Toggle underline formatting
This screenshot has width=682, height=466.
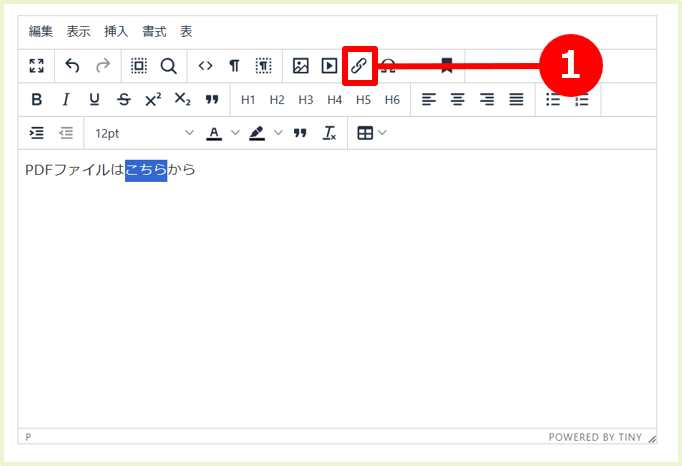(94, 100)
